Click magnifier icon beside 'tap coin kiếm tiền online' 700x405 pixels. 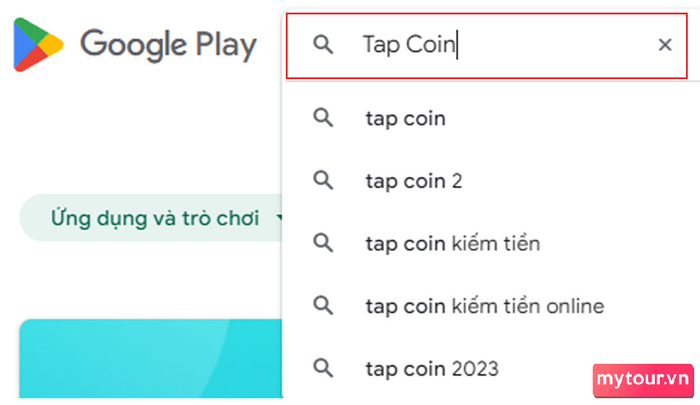click(x=323, y=305)
